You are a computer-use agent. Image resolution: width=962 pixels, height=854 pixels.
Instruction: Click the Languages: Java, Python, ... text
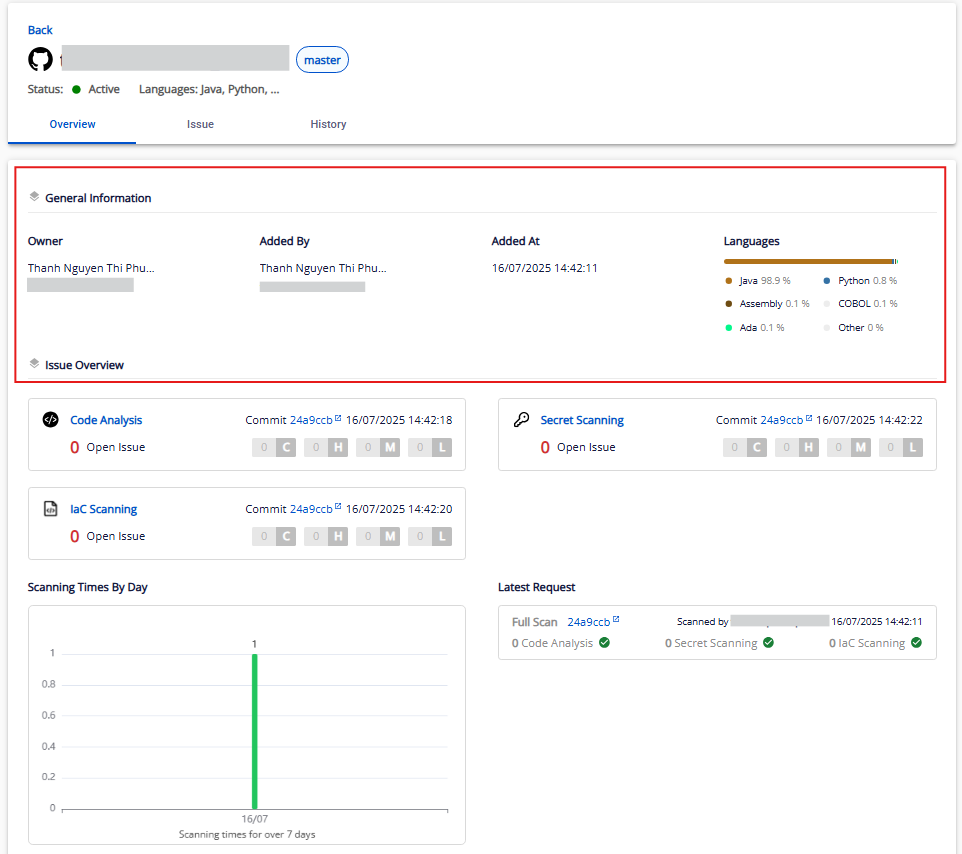point(209,89)
